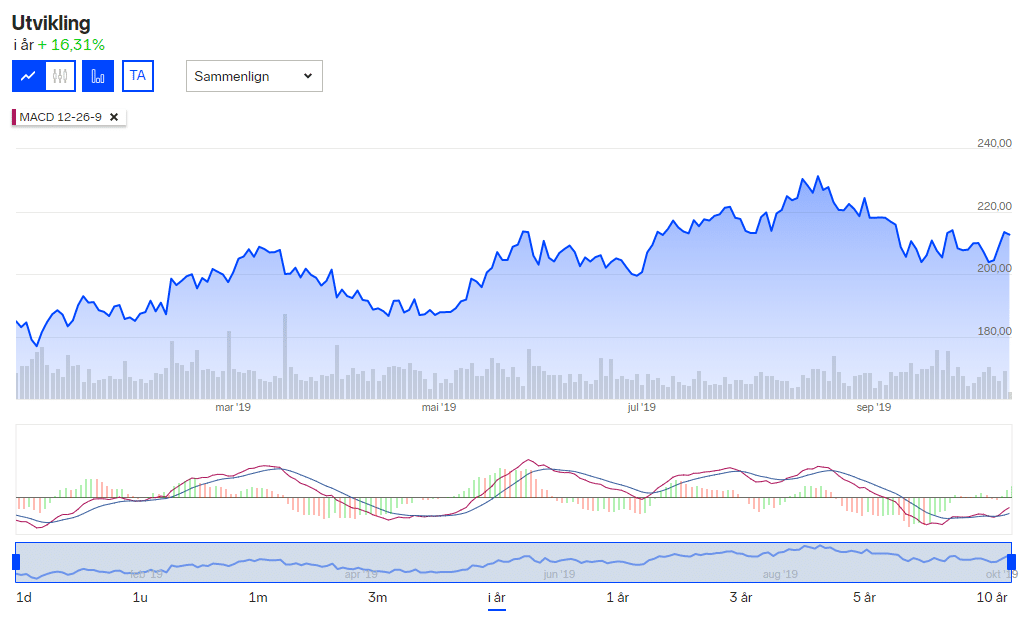
Task: Select the 10 år time range
Action: pyautogui.click(x=992, y=598)
